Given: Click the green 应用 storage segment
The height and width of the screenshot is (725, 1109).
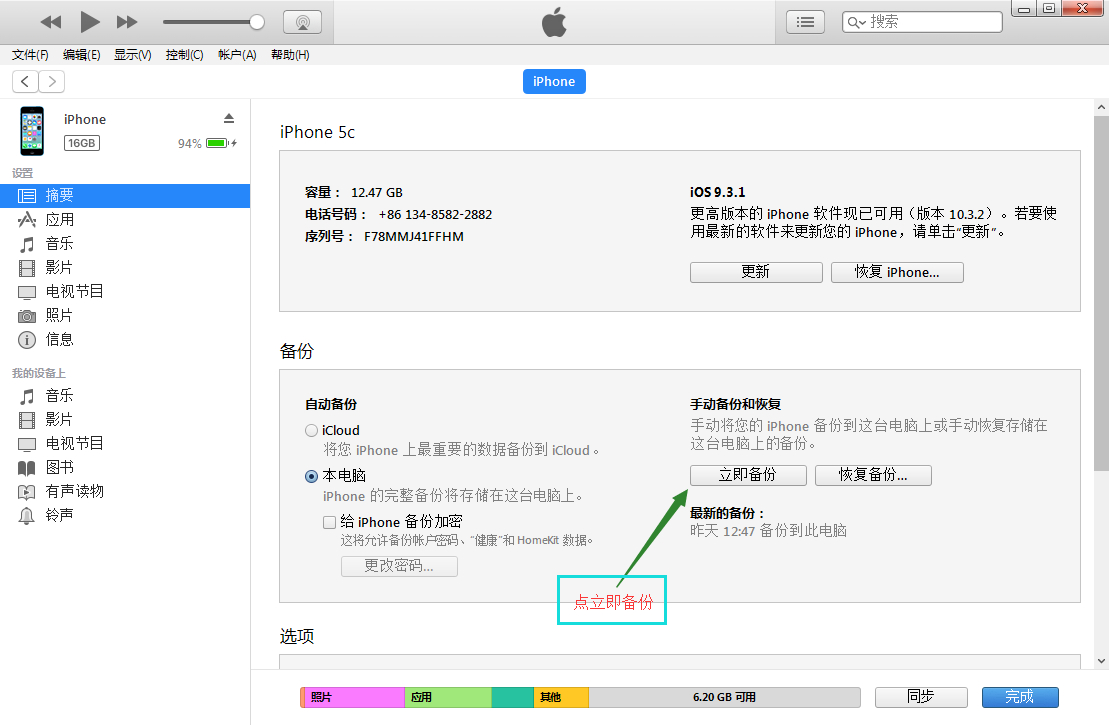Looking at the screenshot, I should pyautogui.click(x=448, y=697).
